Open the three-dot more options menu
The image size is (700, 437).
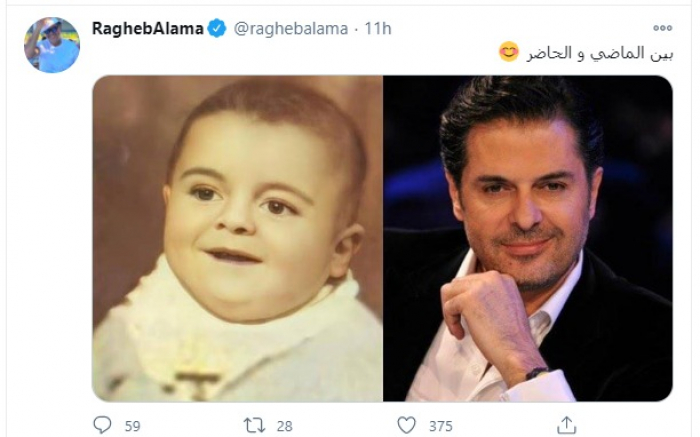click(662, 28)
